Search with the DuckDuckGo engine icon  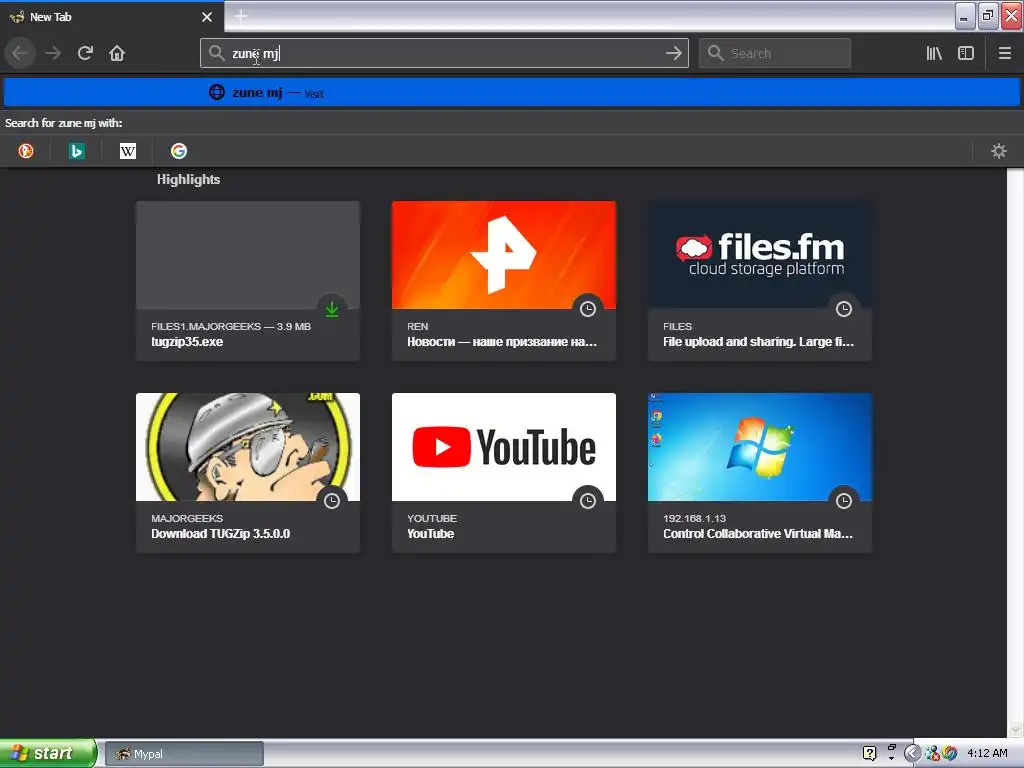(x=25, y=151)
